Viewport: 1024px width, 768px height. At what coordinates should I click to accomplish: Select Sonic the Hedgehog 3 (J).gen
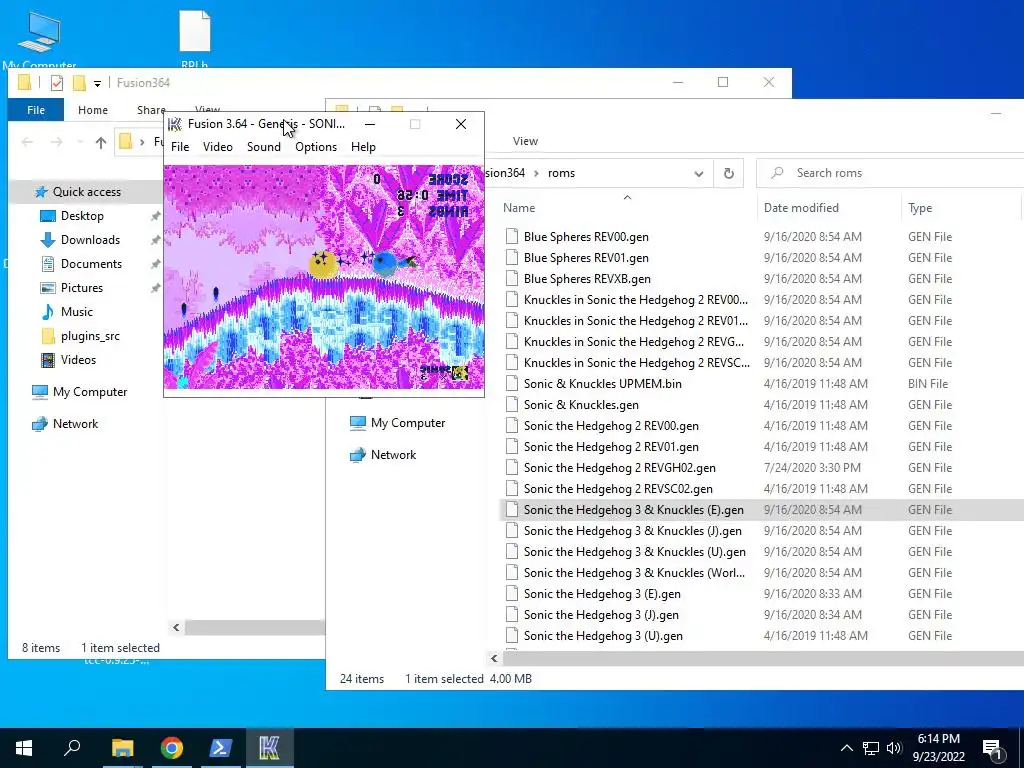pos(601,615)
